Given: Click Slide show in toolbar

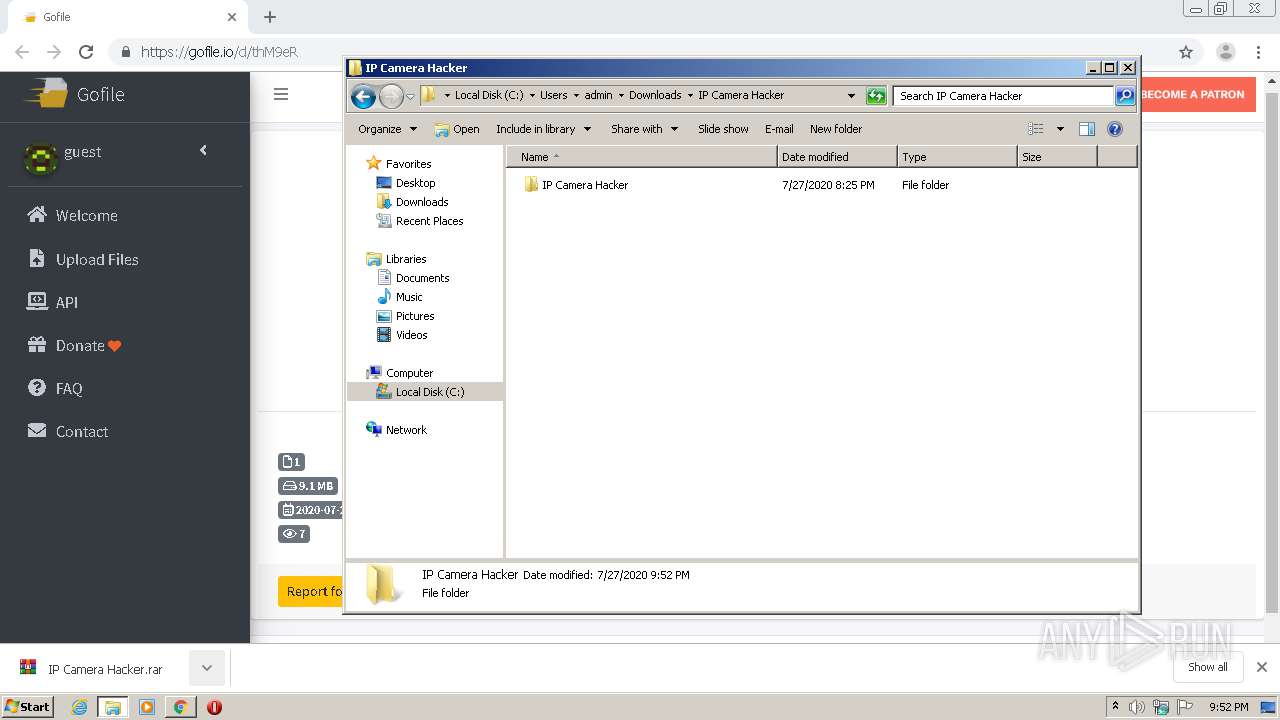Looking at the screenshot, I should [723, 129].
